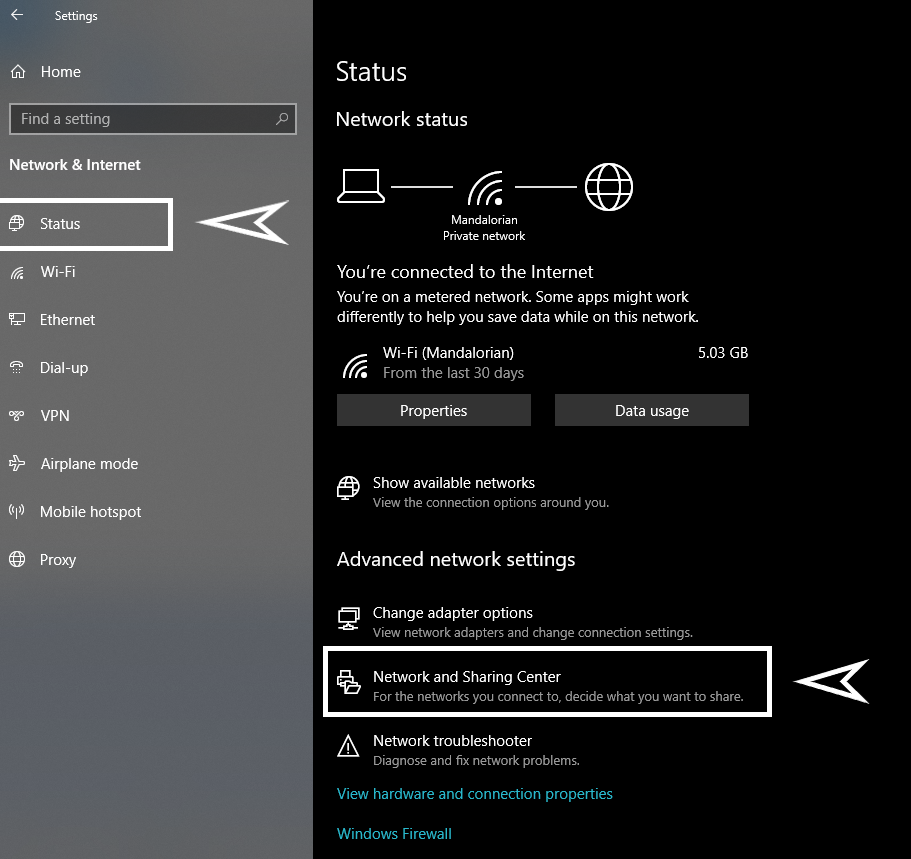
Task: Go to the Ethernet section
Action: coord(67,320)
